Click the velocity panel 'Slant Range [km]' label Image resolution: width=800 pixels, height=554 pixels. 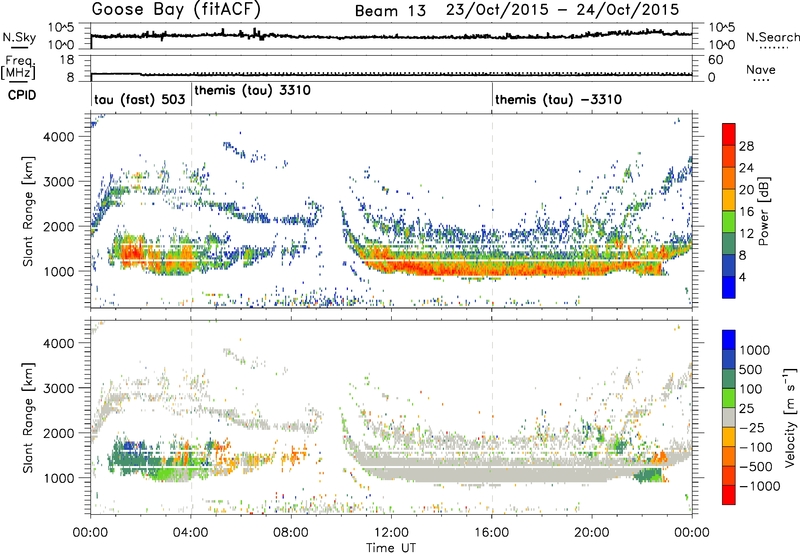pos(28,417)
